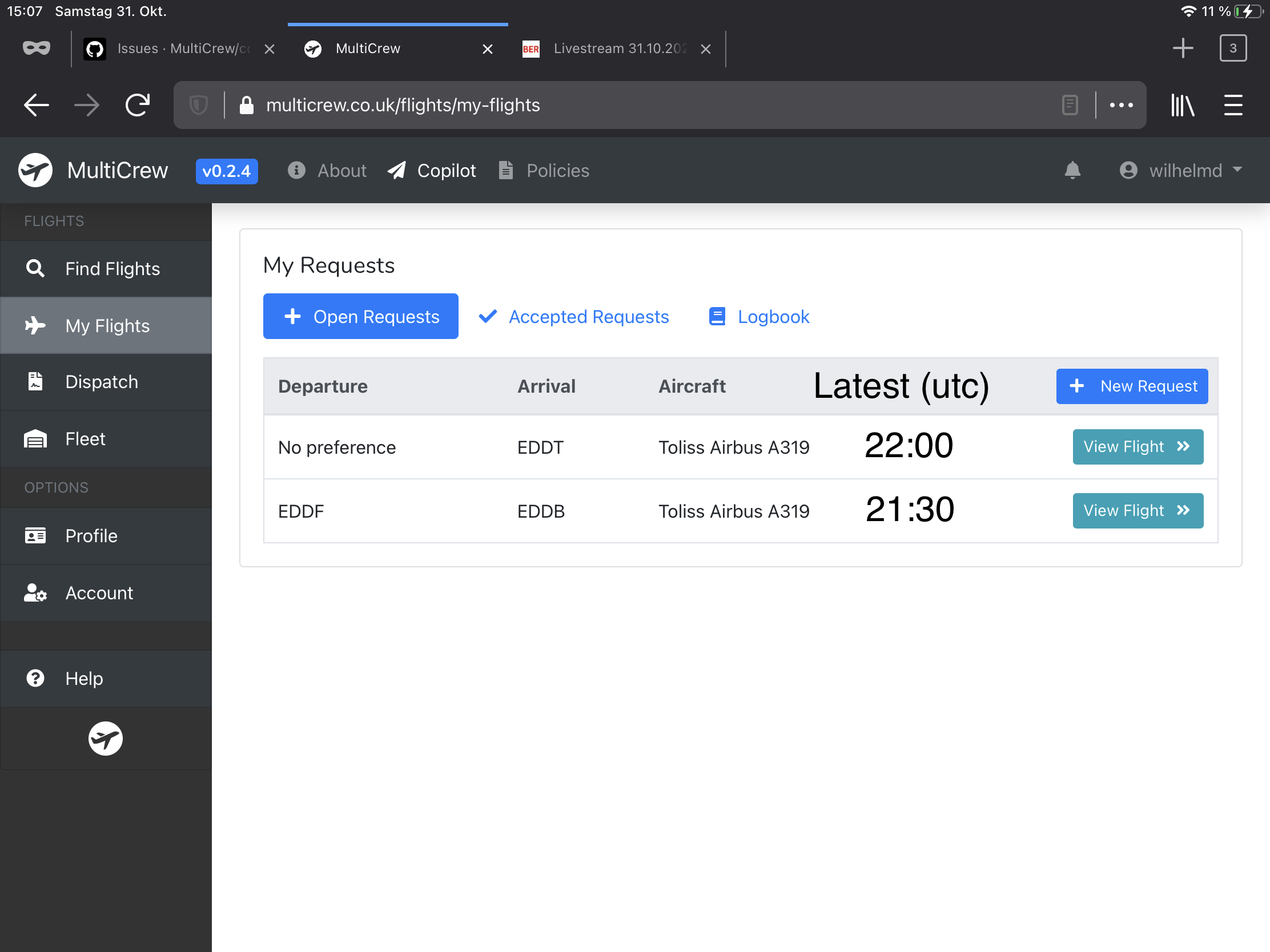Reload the page with refresh icon
This screenshot has height=952, width=1270.
coord(137,105)
